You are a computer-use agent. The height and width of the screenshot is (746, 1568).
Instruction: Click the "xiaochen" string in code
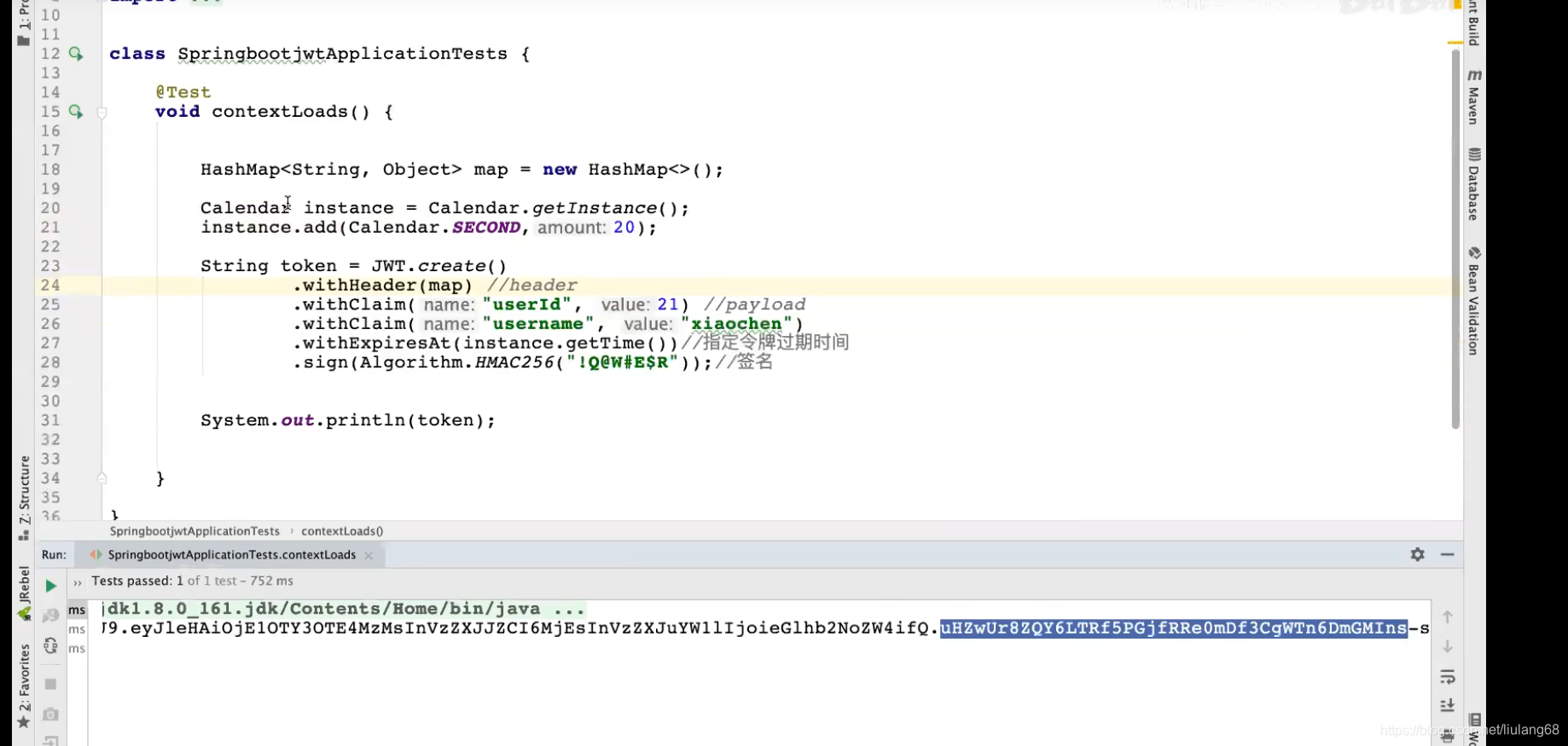pyautogui.click(x=736, y=324)
